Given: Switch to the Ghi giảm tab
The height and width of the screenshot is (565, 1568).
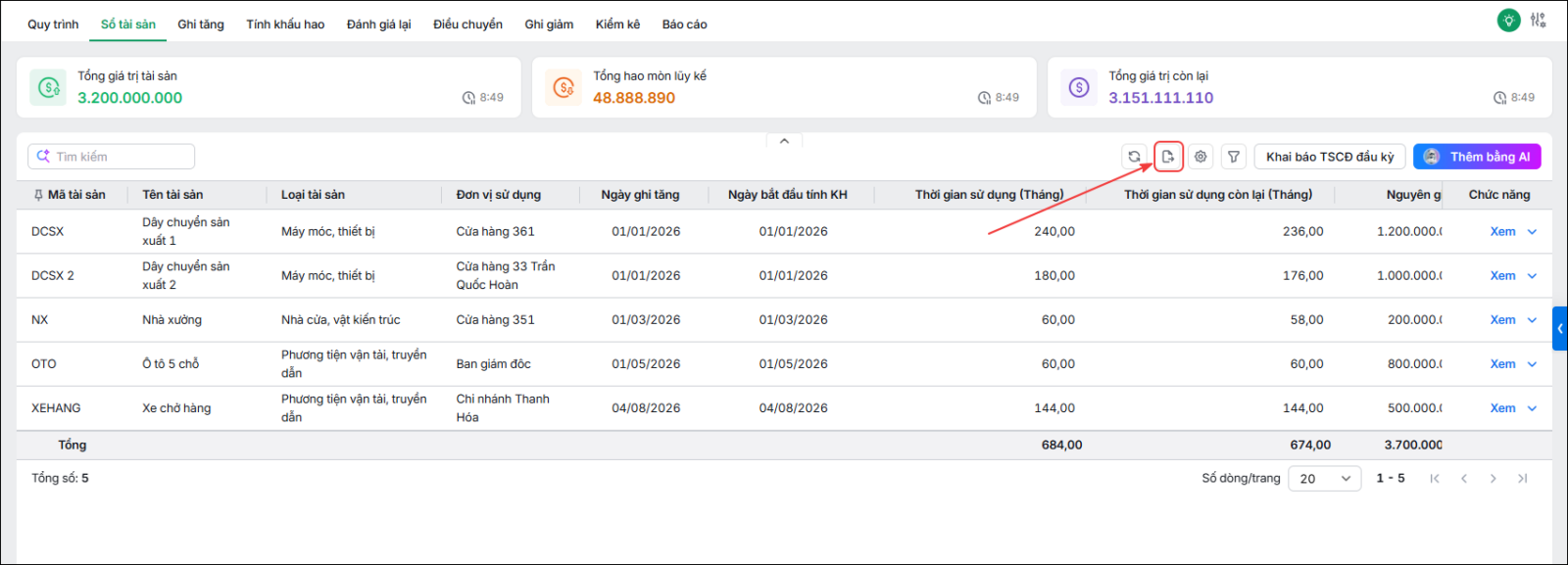Looking at the screenshot, I should (x=549, y=24).
